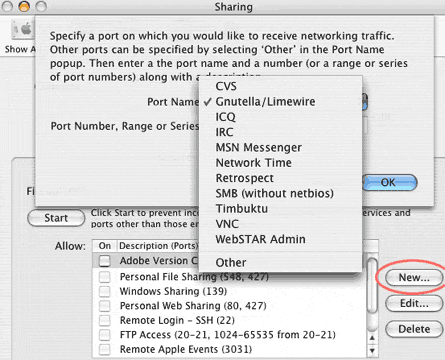Screen dimensions: 445x360
Task: Click scrollbar up arrow in Allow list
Action: [372, 338]
